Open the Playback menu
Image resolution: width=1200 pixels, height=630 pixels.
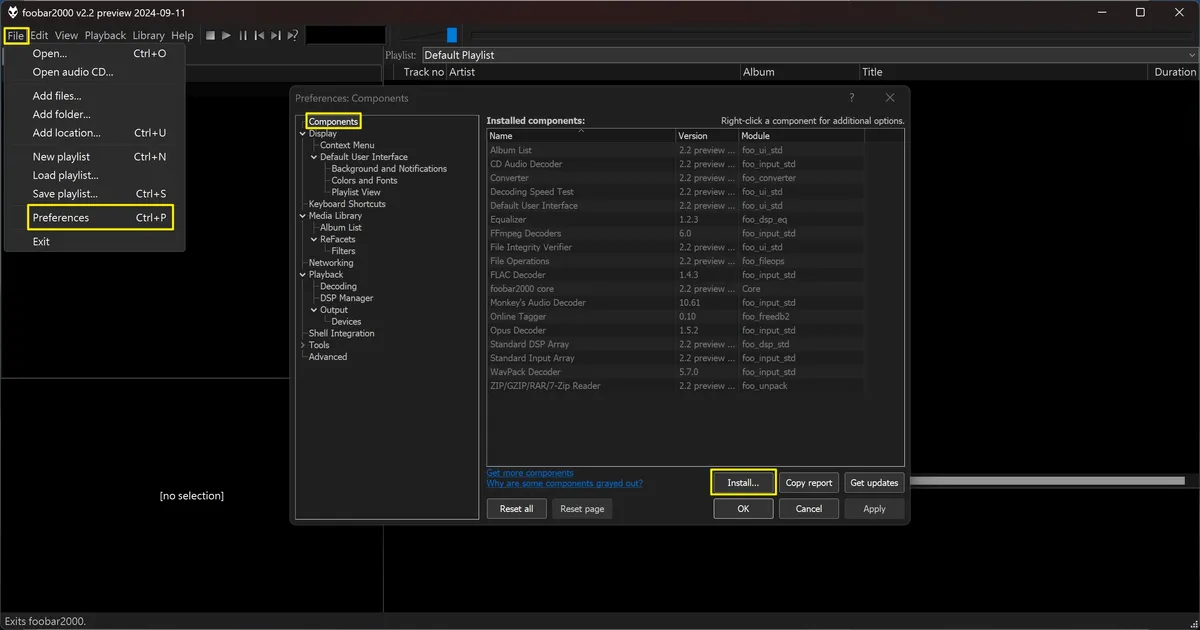(x=105, y=35)
